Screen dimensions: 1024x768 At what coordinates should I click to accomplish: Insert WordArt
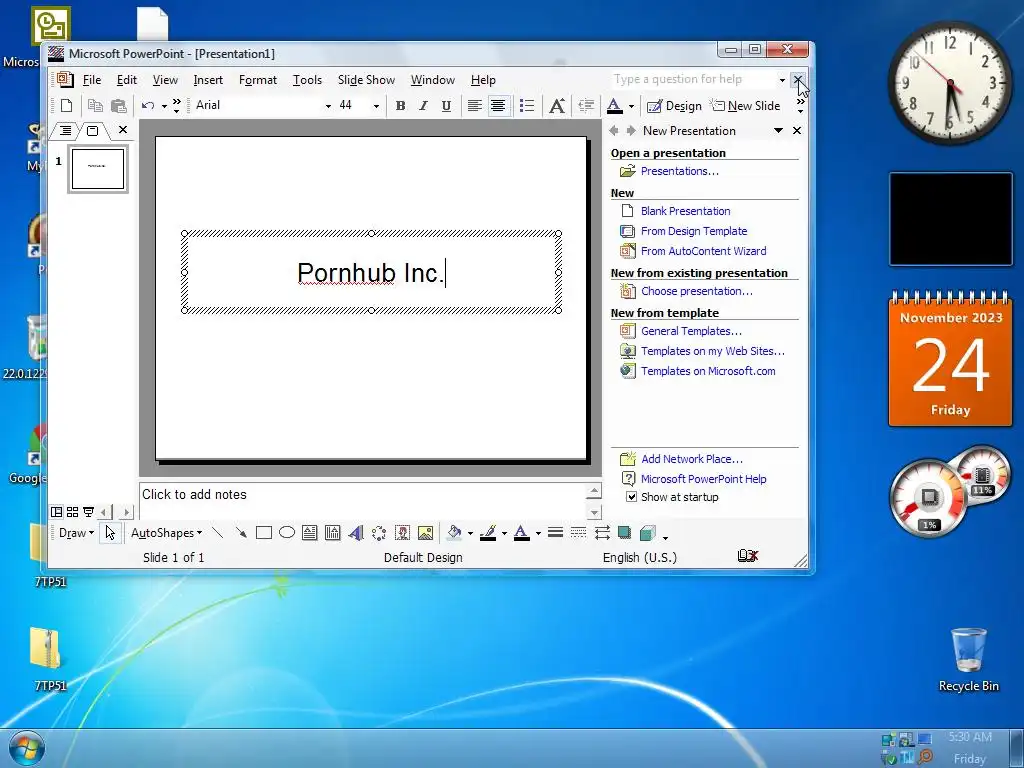tap(356, 533)
